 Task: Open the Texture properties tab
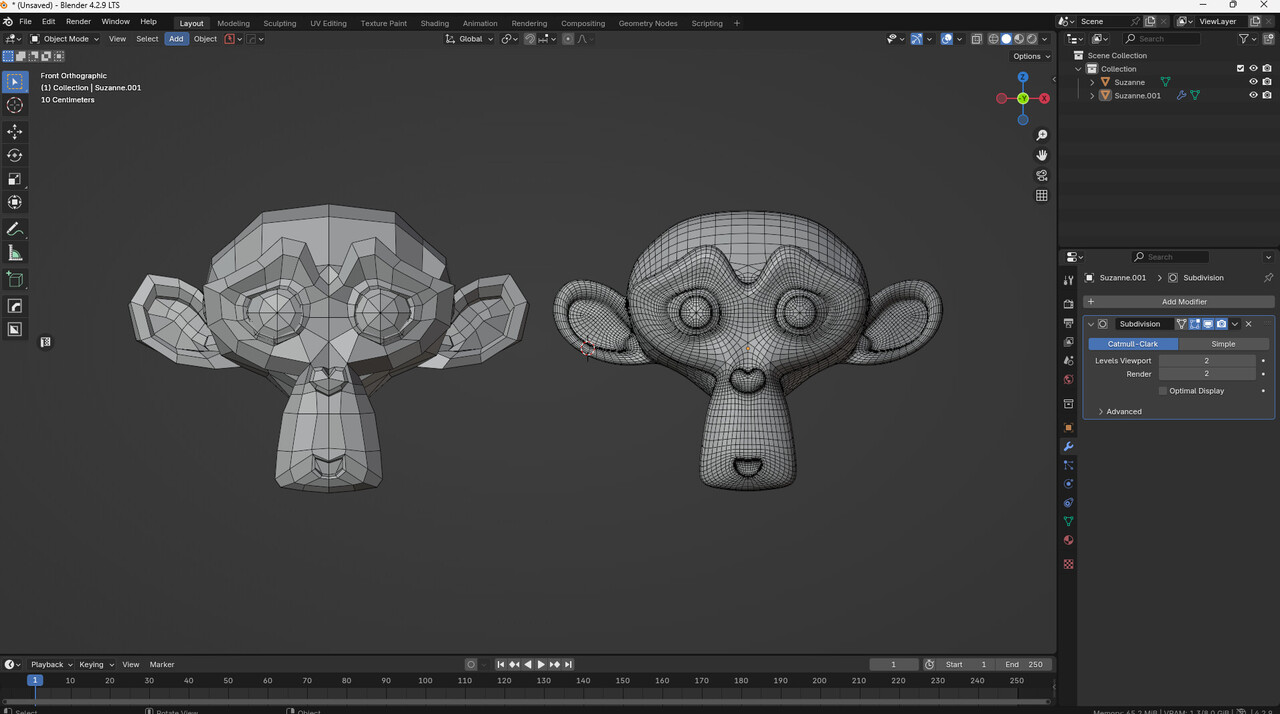point(1068,564)
